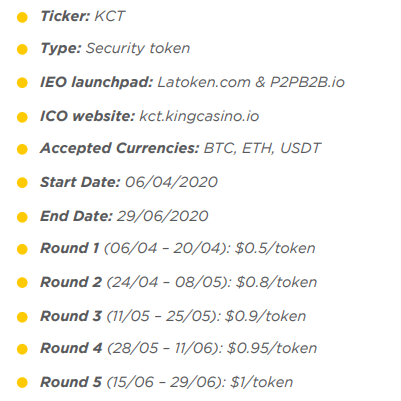Click the Round 4 $0.95/token entry

click(178, 348)
